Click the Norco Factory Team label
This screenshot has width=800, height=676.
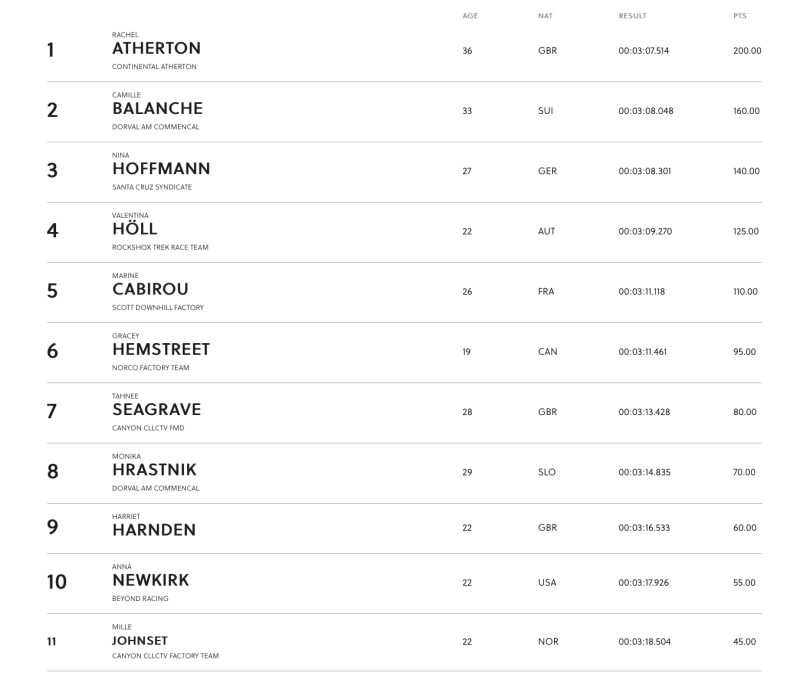(150, 367)
